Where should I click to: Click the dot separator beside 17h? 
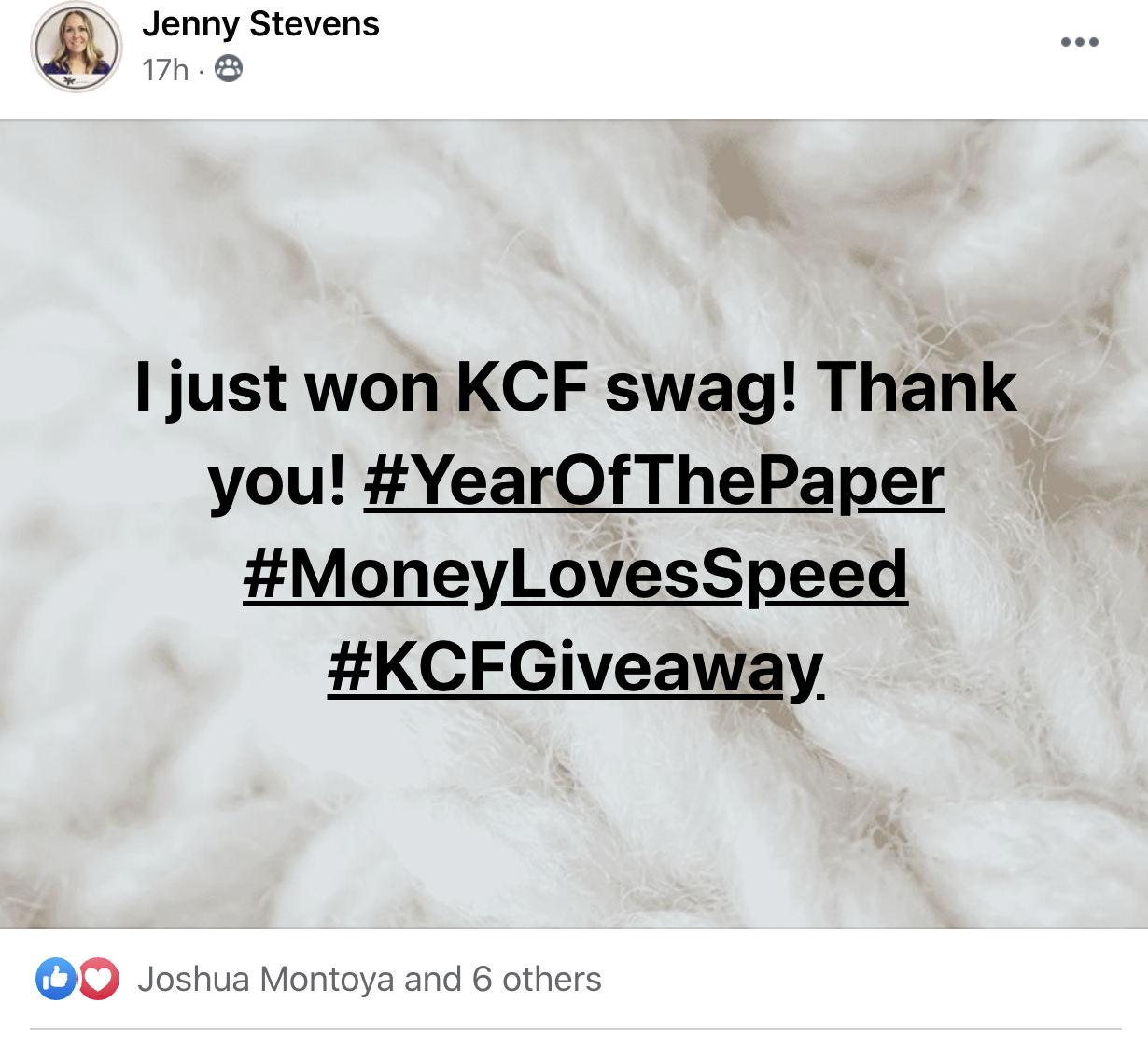pos(202,72)
